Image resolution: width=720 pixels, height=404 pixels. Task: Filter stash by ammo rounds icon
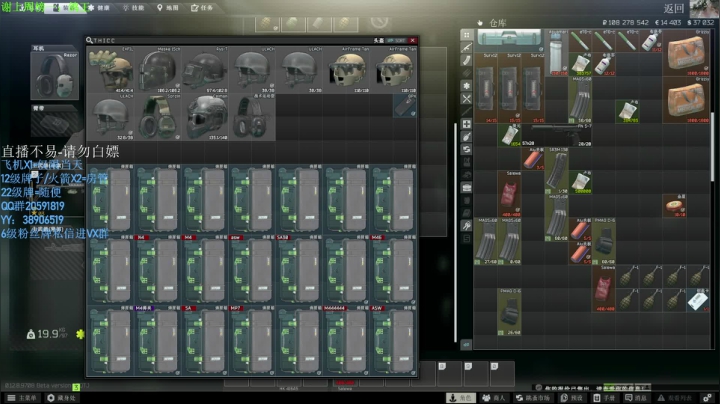pyautogui.click(x=466, y=73)
